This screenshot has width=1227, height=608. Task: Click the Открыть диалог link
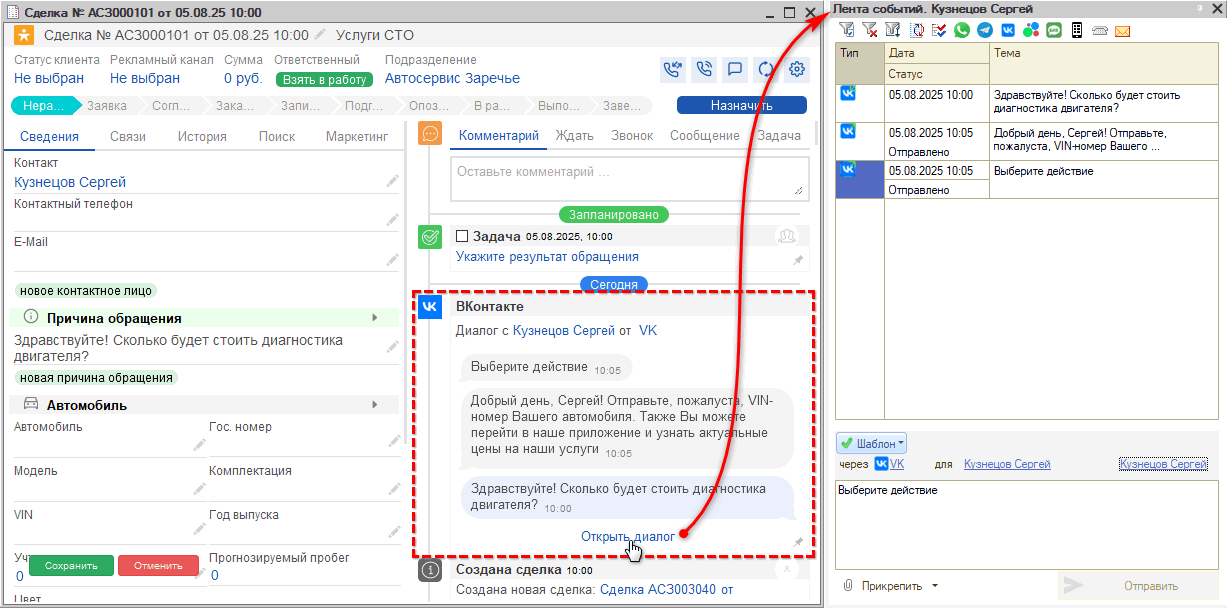pos(628,537)
